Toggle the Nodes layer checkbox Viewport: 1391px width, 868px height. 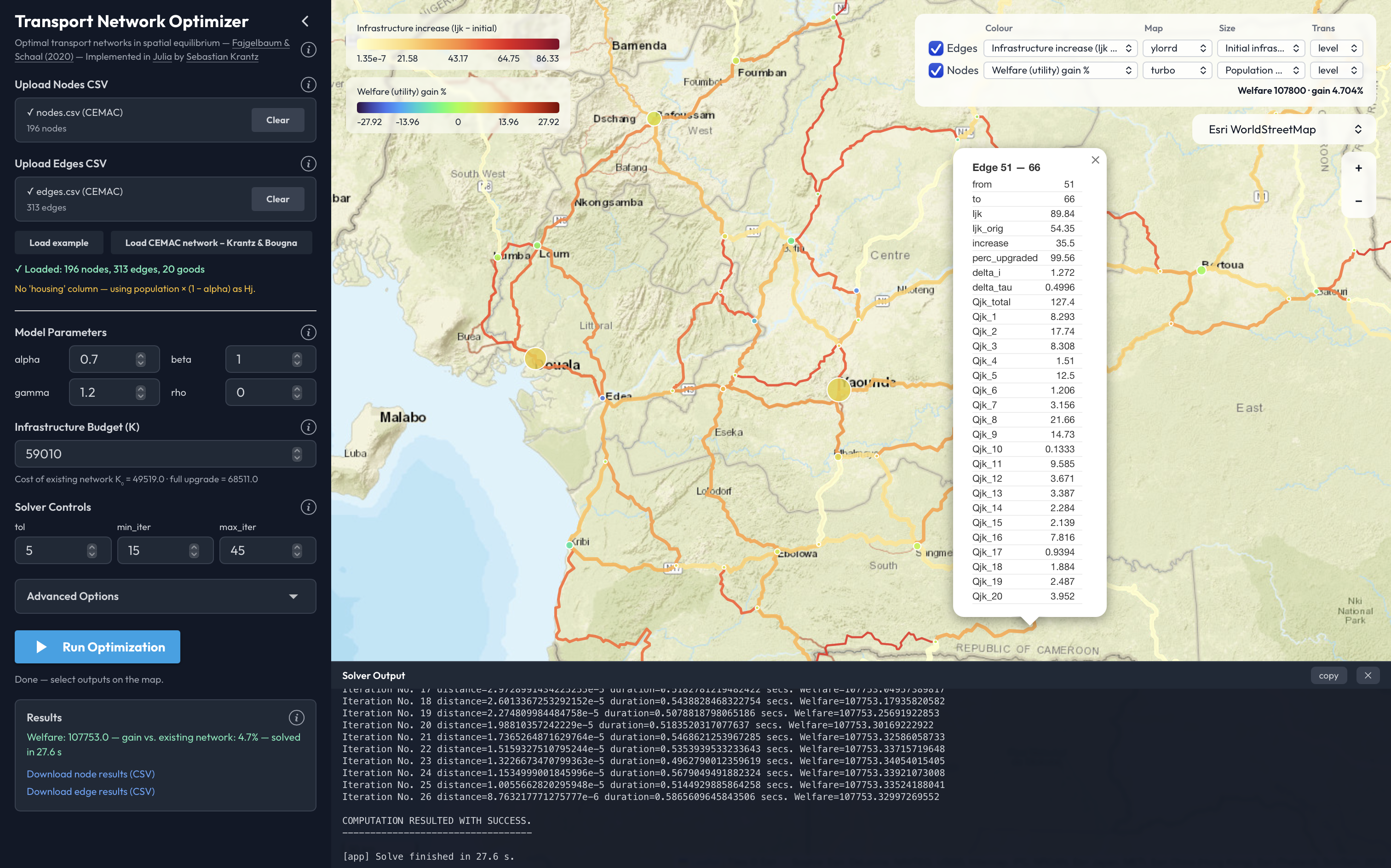pyautogui.click(x=936, y=71)
